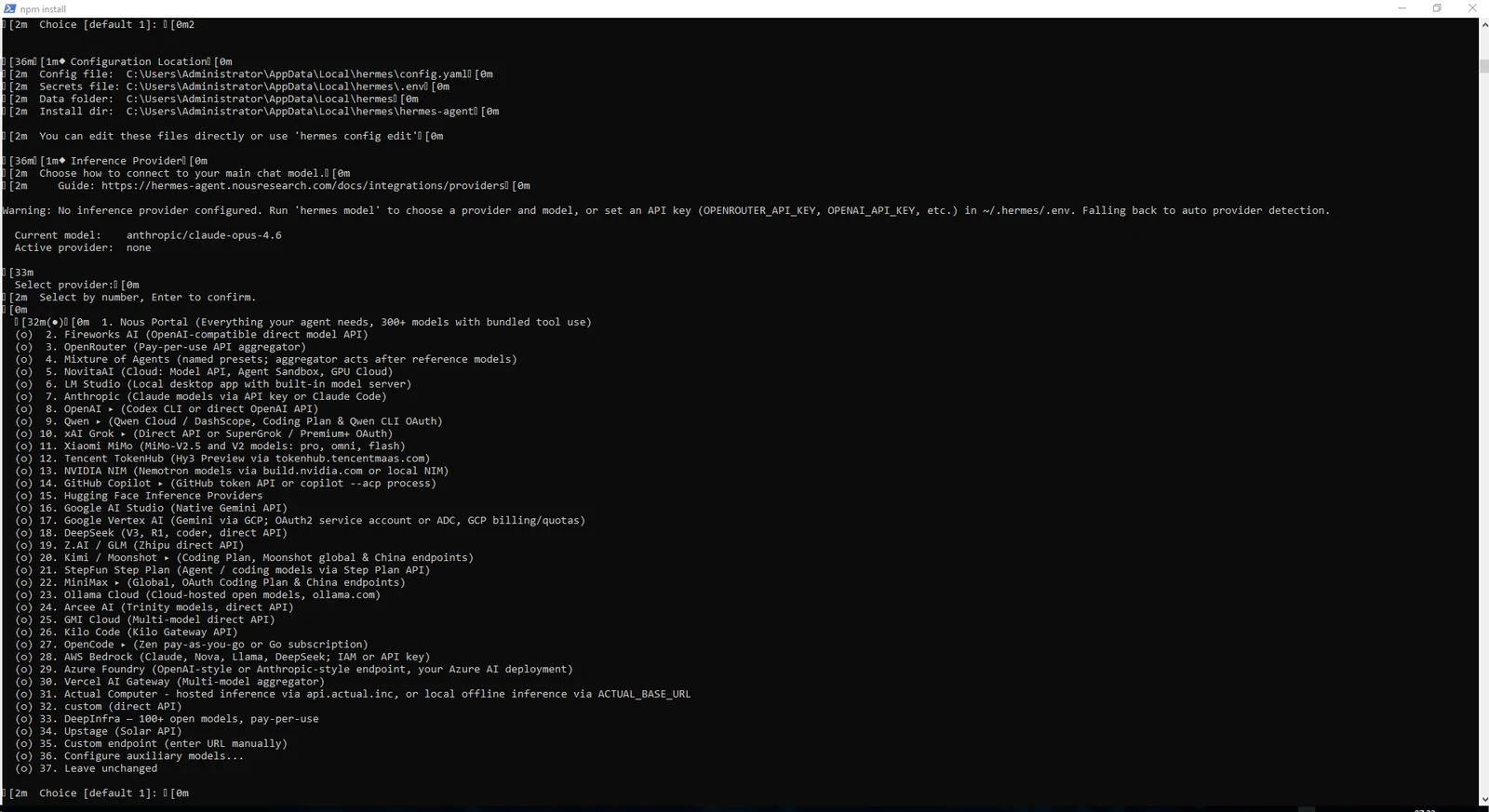Restore down the npm install terminal window
The height and width of the screenshot is (812, 1489).
point(1437,8)
